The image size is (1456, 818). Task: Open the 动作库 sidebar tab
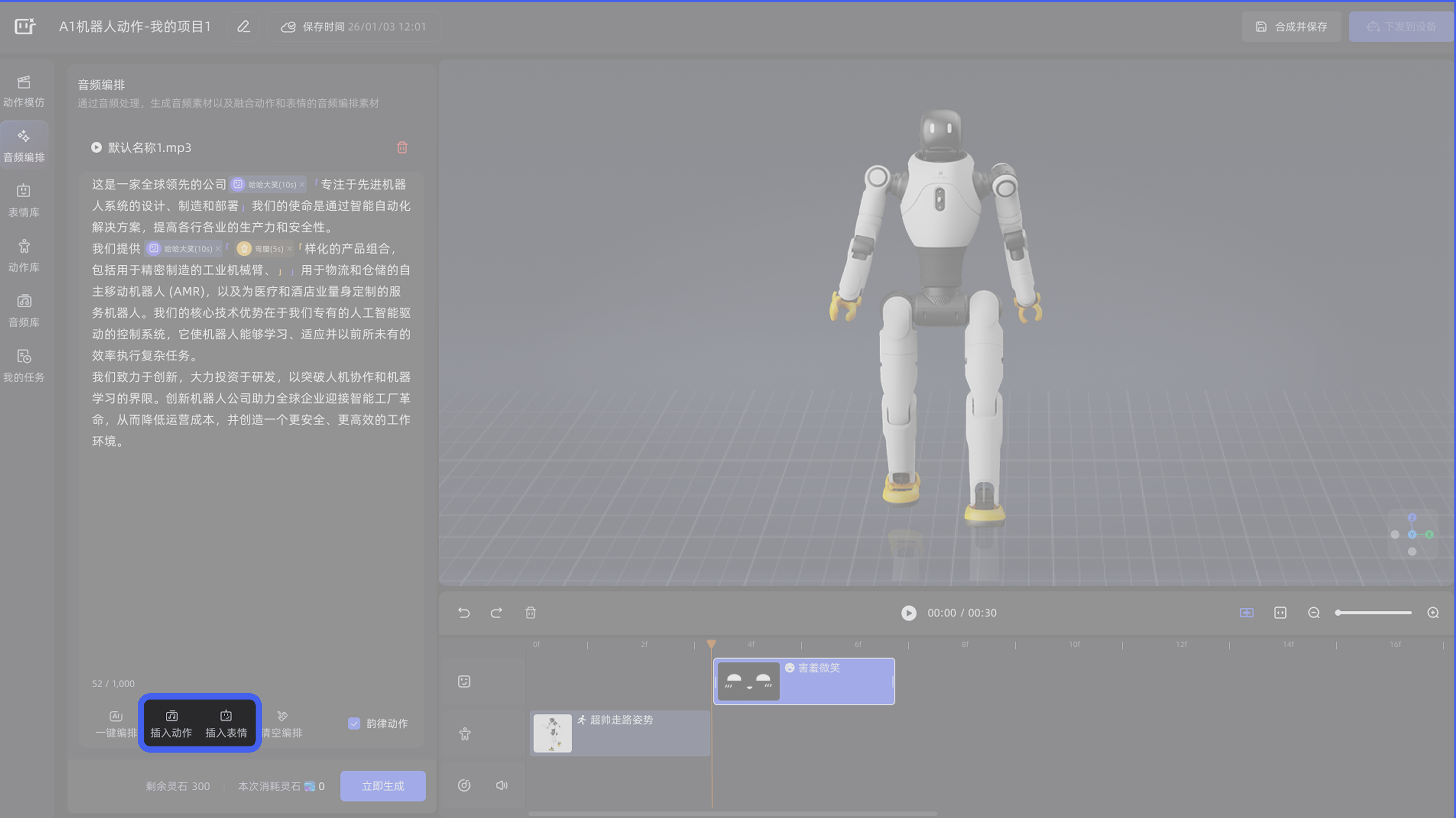[x=24, y=255]
